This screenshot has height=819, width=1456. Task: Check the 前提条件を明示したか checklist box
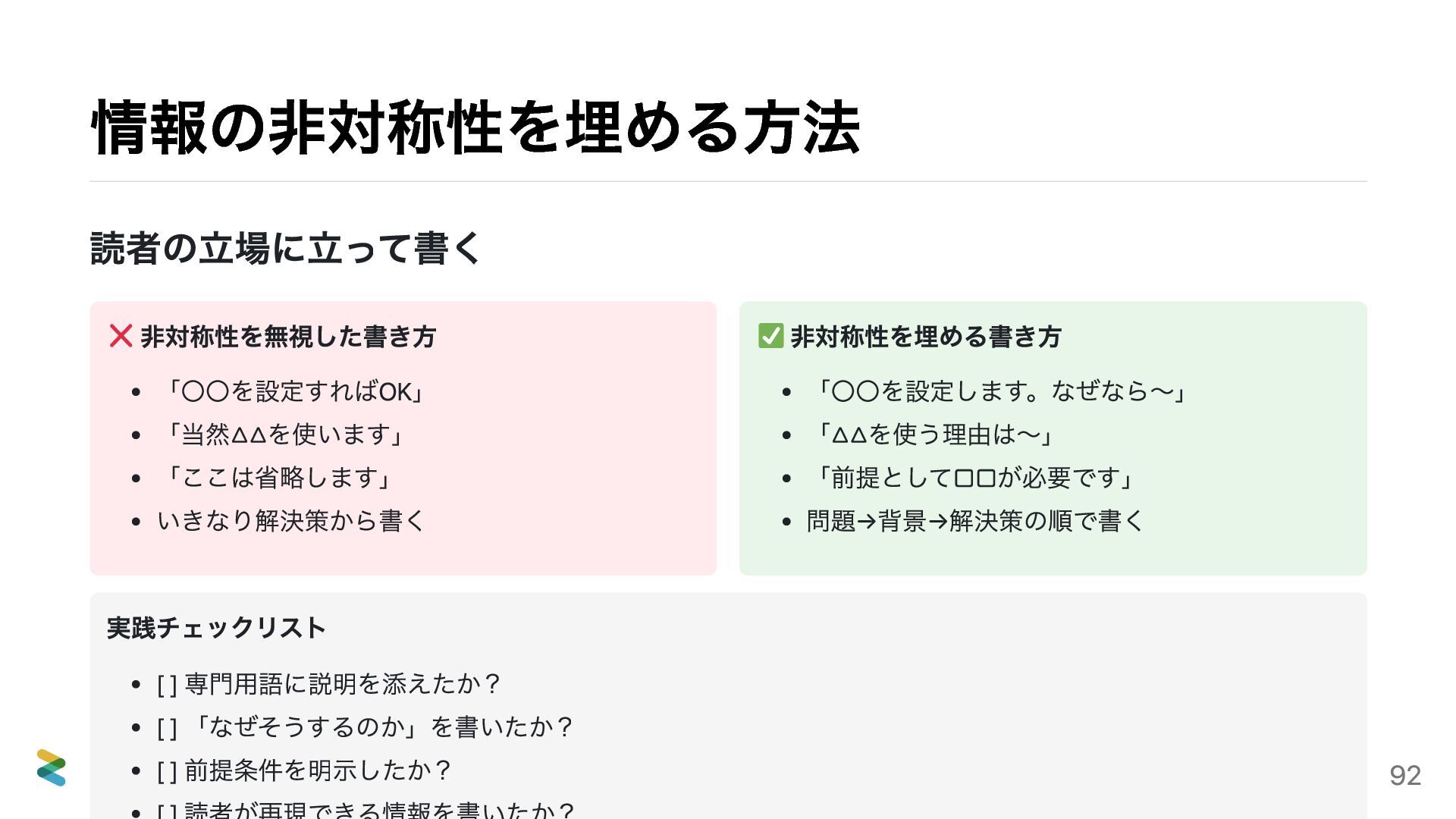click(167, 771)
